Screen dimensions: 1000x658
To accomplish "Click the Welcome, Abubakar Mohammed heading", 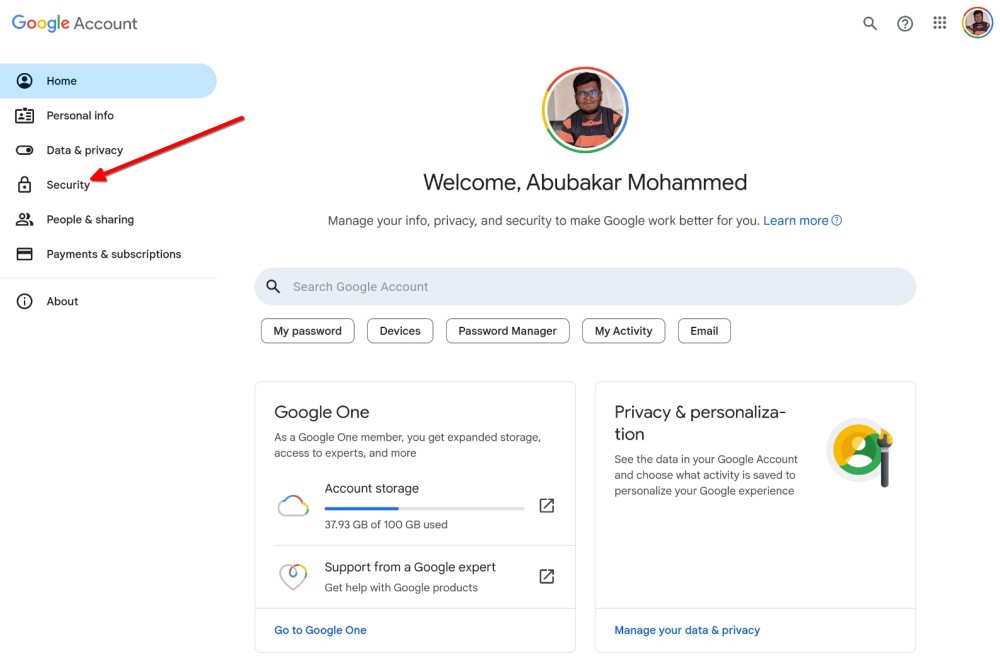I will click(585, 182).
